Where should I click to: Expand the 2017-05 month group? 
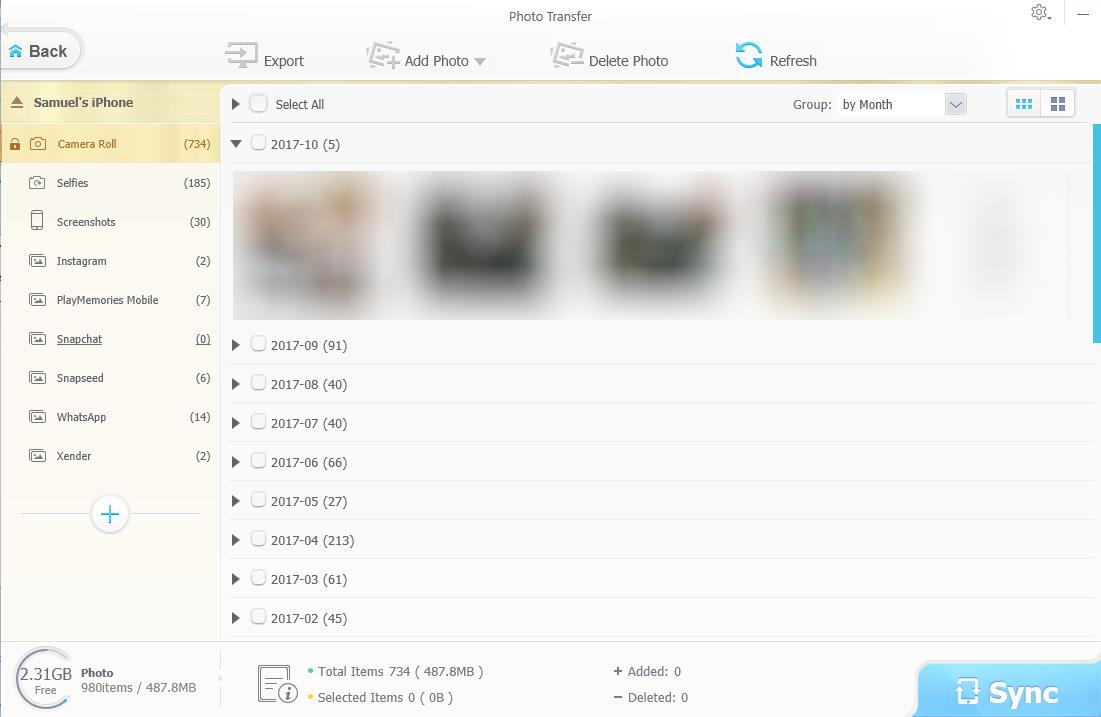[x=236, y=501]
